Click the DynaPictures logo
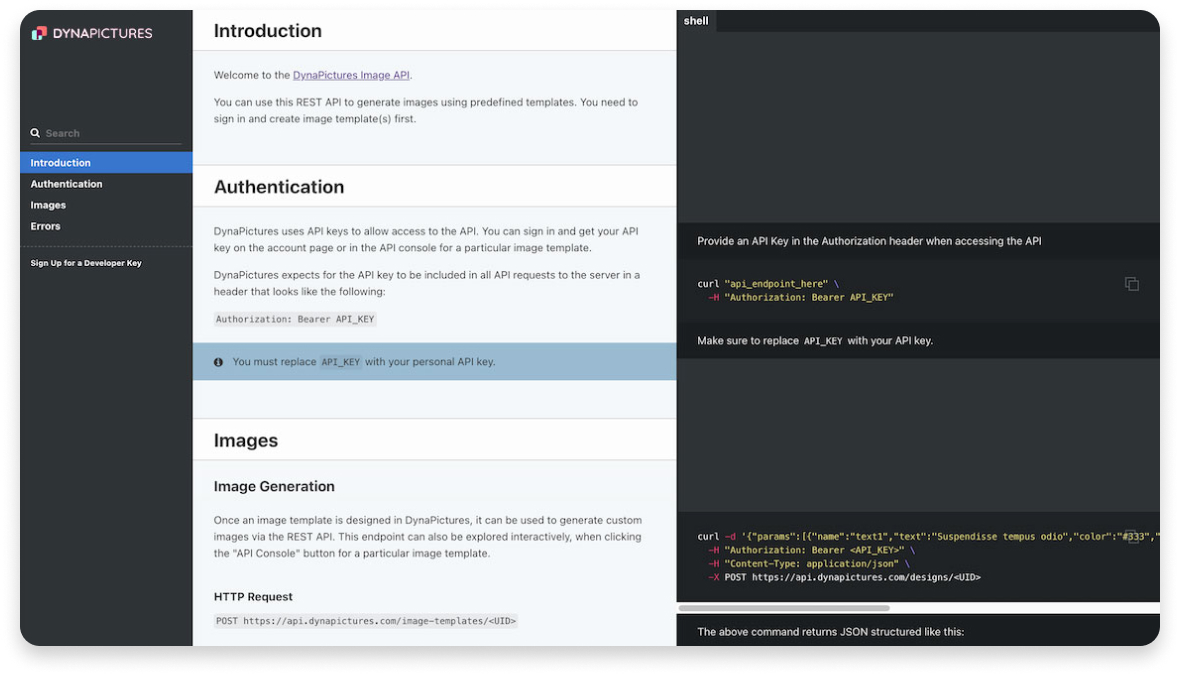This screenshot has height=676, width=1180. tap(92, 33)
